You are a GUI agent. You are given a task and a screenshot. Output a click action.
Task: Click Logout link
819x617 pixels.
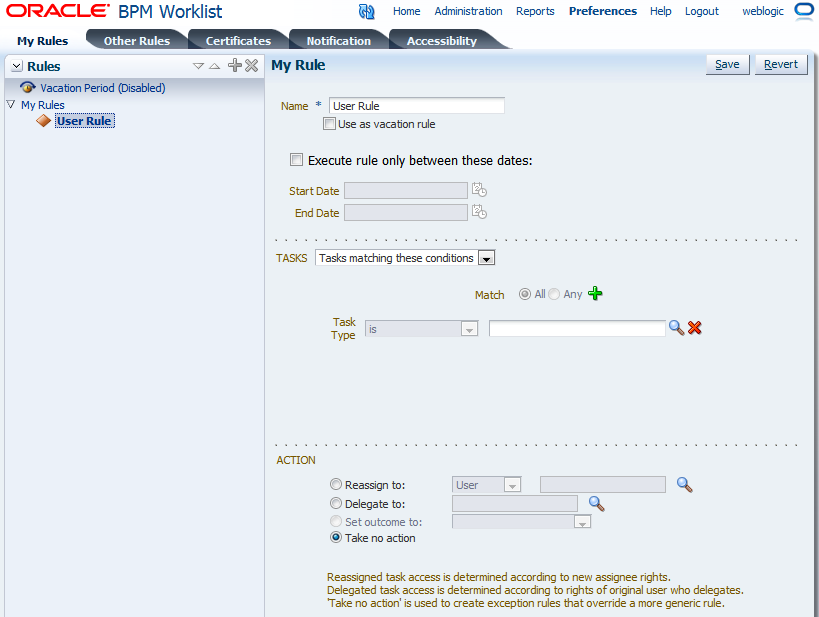click(x=701, y=11)
